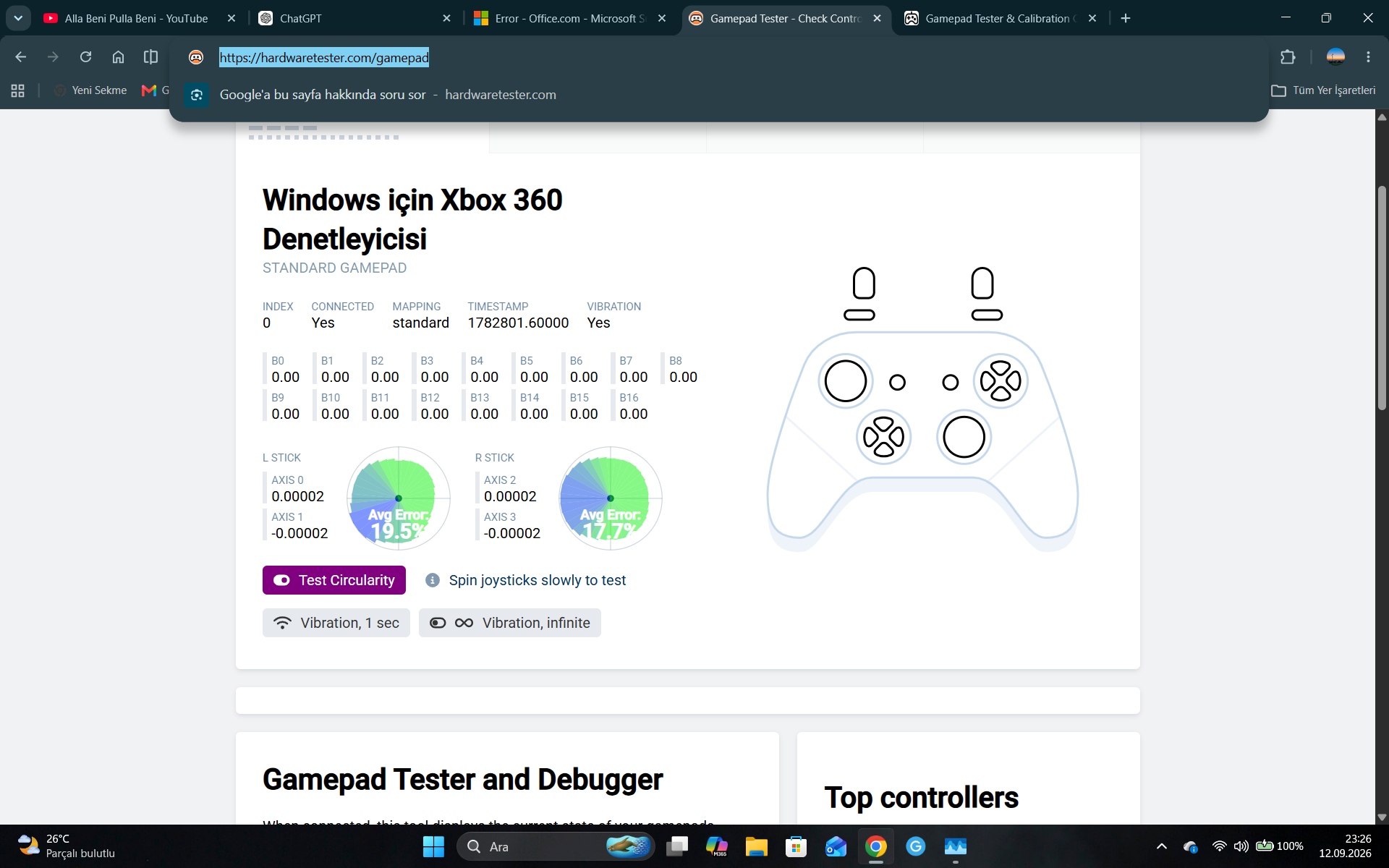The image size is (1389, 868).
Task: Click the page vertical scrollbar thumb
Action: (1382, 299)
